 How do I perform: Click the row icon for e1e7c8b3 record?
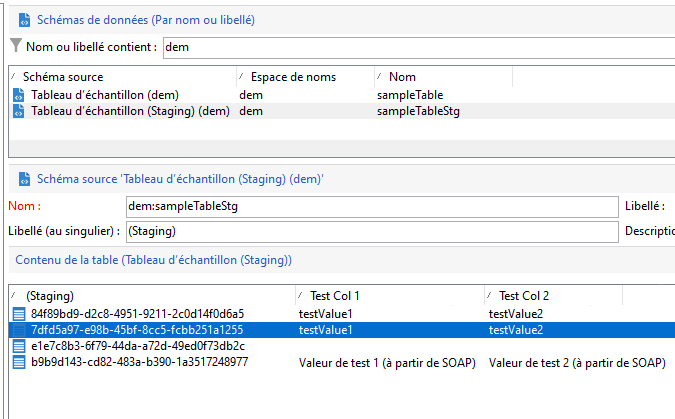[x=19, y=346]
